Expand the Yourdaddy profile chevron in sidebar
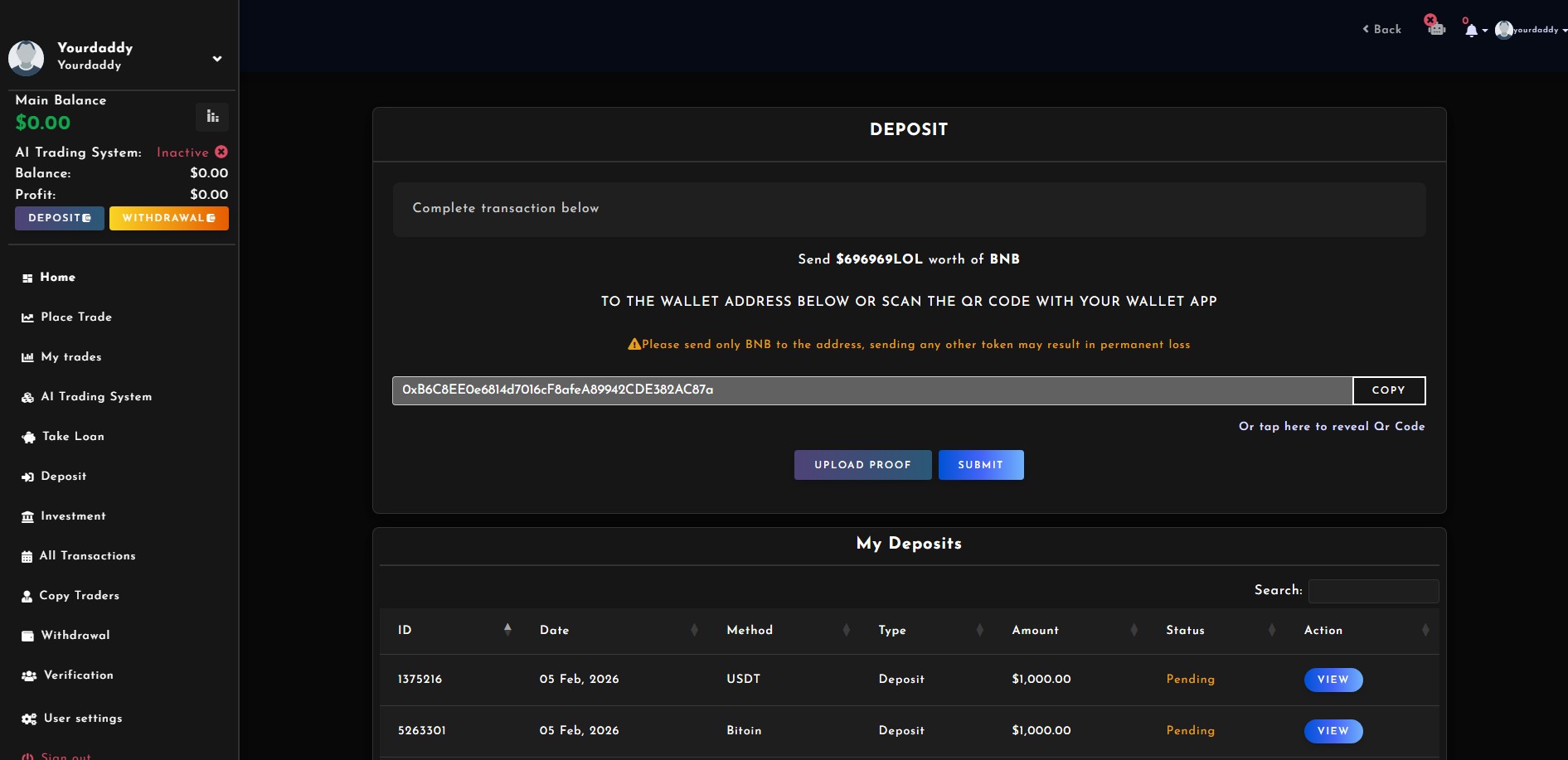 [x=216, y=58]
